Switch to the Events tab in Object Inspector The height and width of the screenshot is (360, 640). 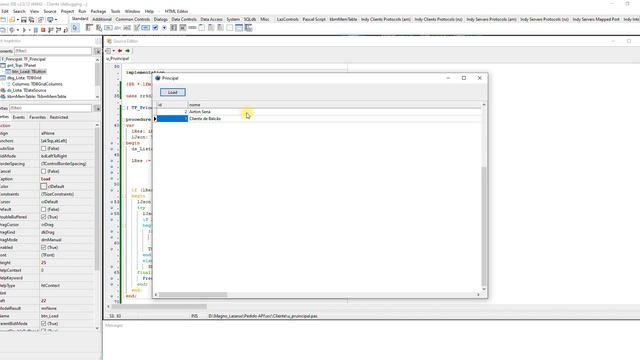coord(19,117)
